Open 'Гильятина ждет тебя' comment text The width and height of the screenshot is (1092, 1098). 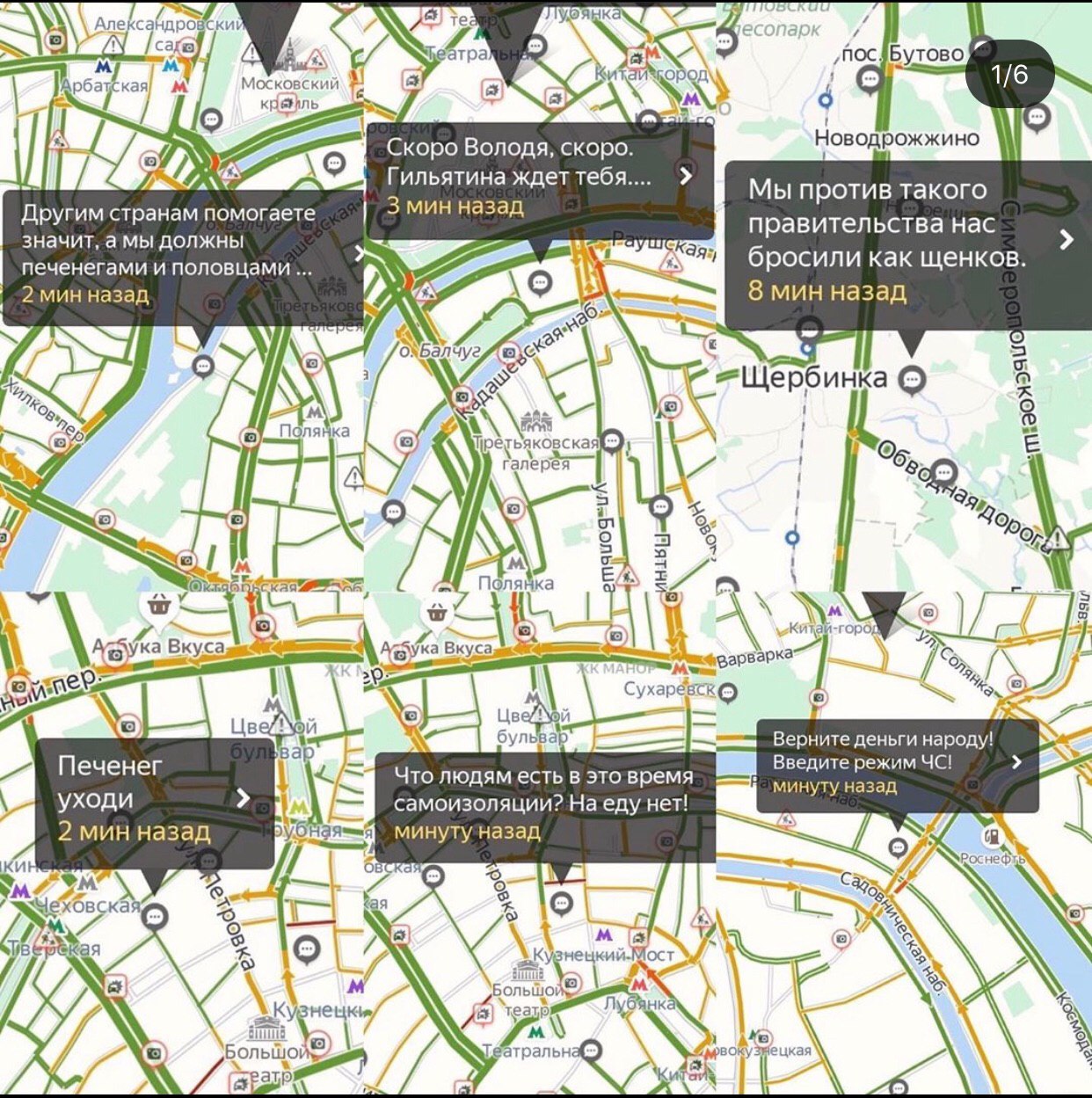coord(519,176)
